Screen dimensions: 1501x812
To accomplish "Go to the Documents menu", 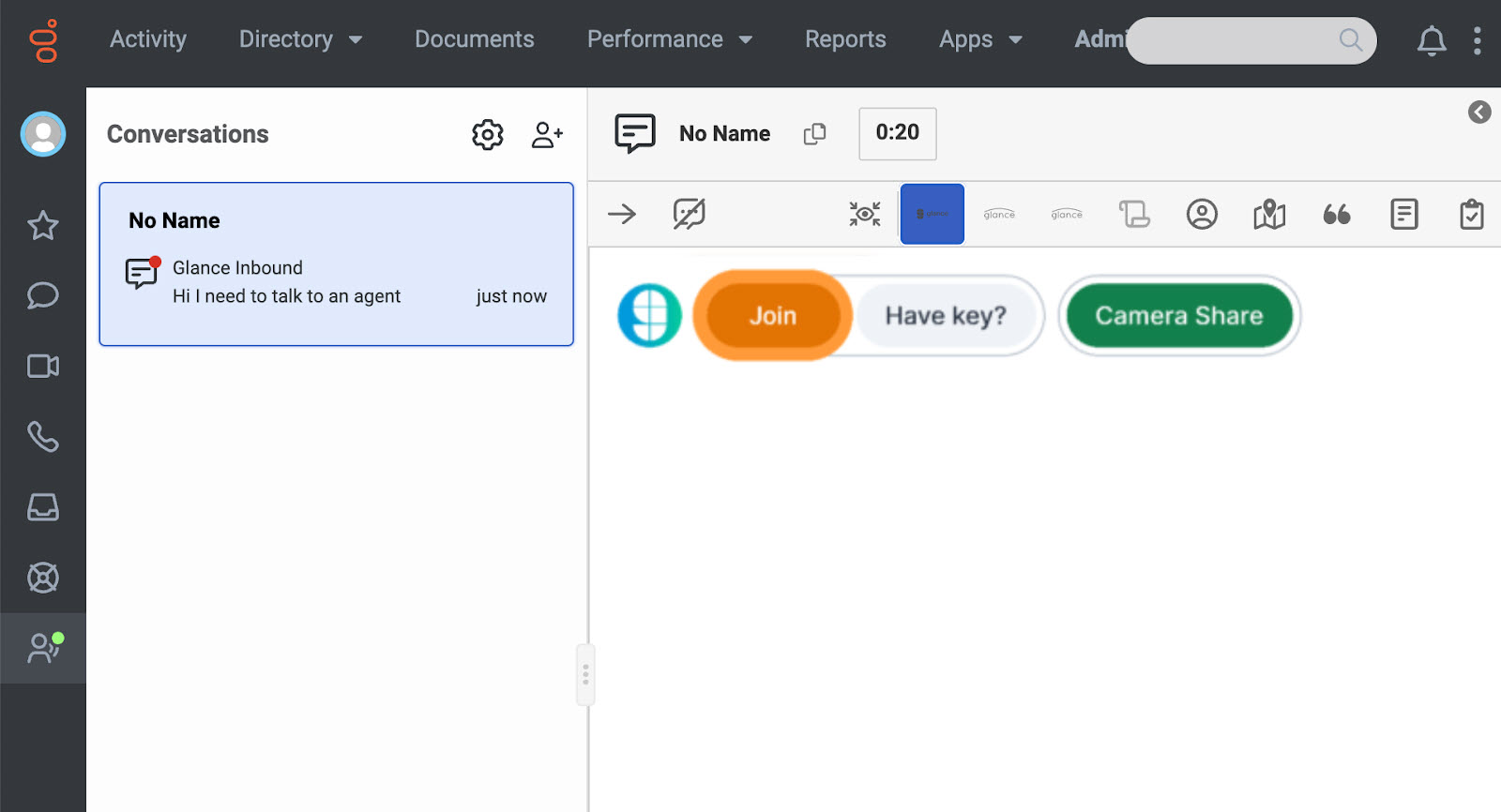I will (474, 39).
